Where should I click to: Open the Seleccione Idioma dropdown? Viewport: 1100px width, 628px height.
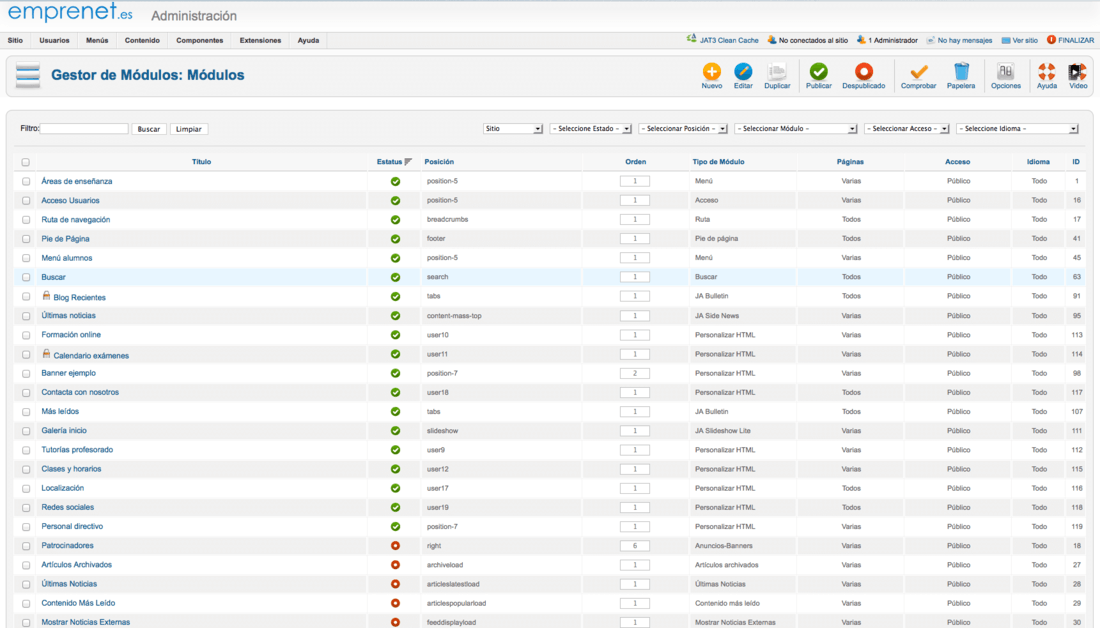tap(1017, 128)
